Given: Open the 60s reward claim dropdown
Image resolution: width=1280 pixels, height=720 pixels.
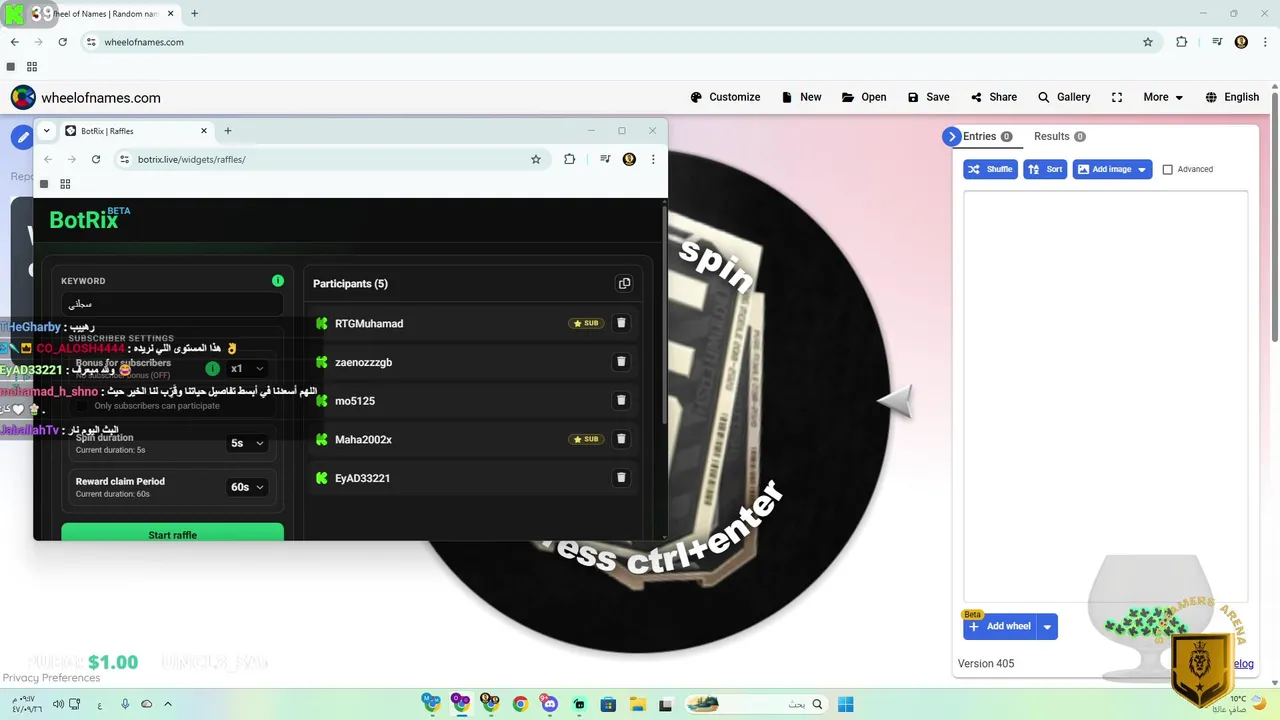Looking at the screenshot, I should (x=247, y=487).
